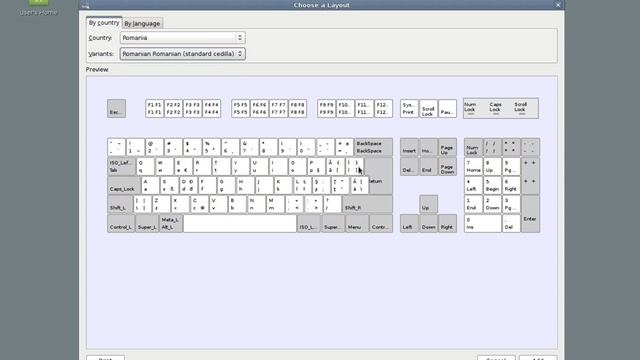Click the Left arrow key beside Down
The image size is (640, 360).
tap(409, 224)
